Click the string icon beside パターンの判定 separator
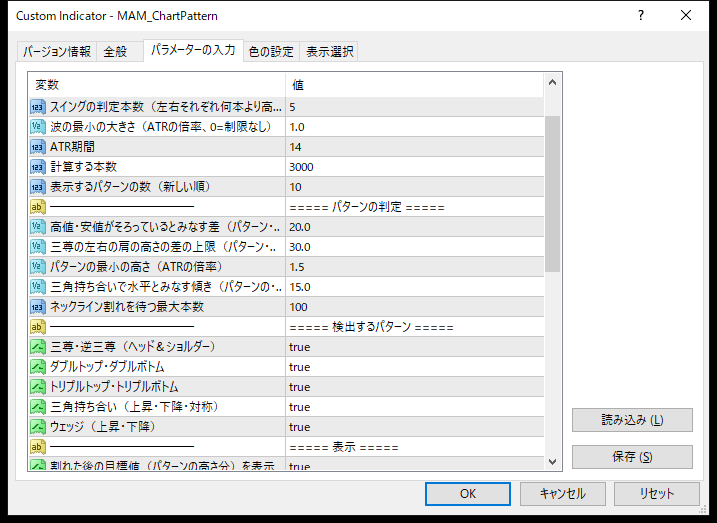Screen dimensions: 717x523 point(38,207)
